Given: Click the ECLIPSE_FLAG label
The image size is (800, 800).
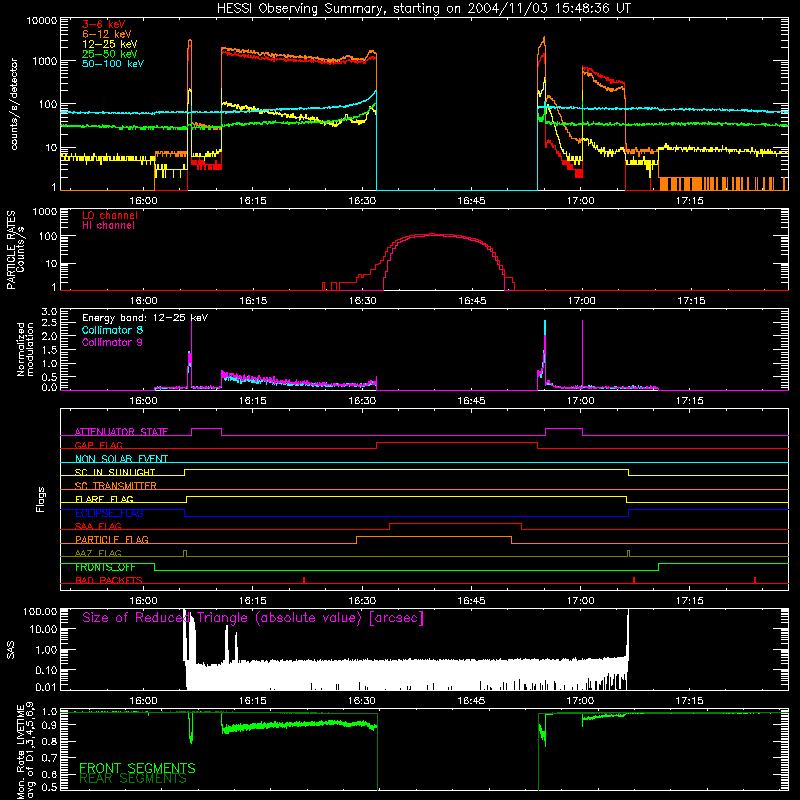Looking at the screenshot, I should point(109,513).
